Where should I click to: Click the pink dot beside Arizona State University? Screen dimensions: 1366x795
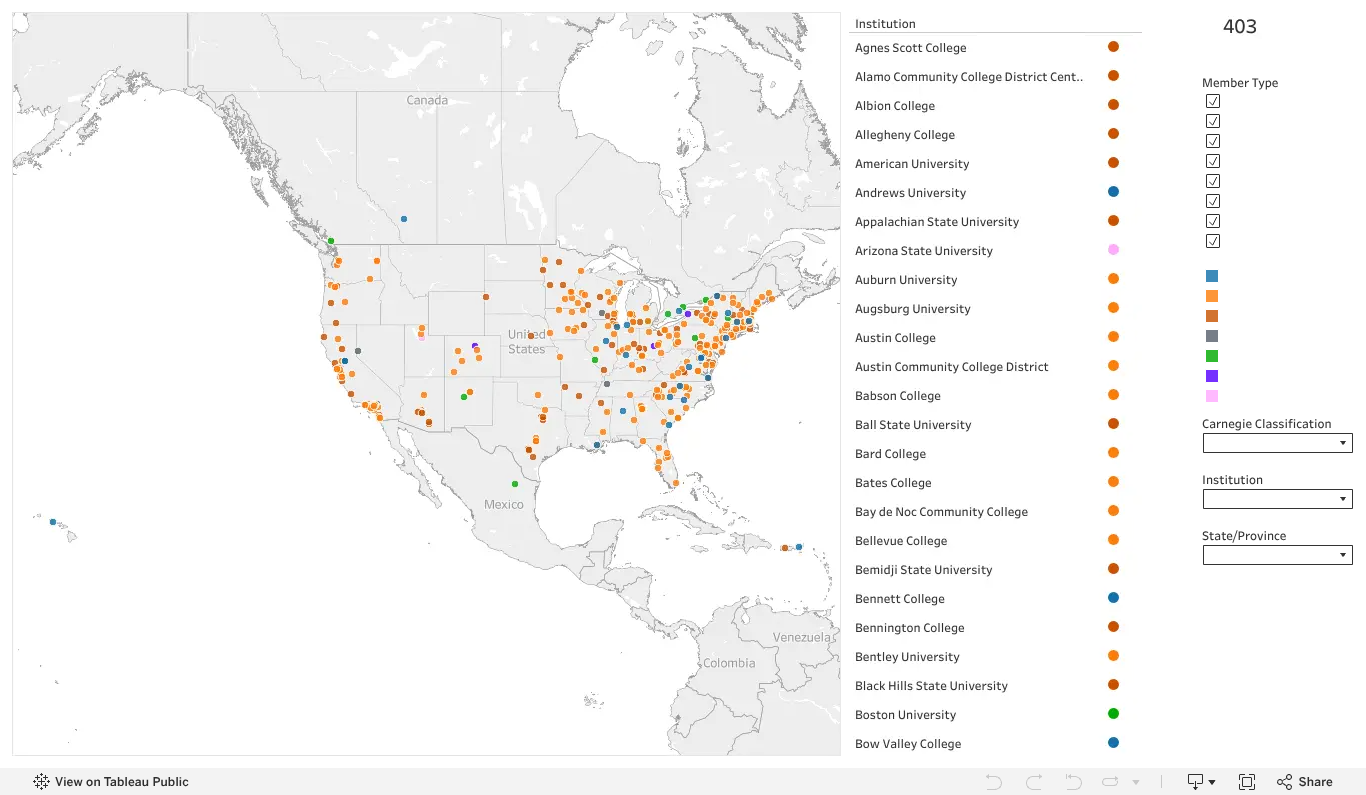(1113, 250)
